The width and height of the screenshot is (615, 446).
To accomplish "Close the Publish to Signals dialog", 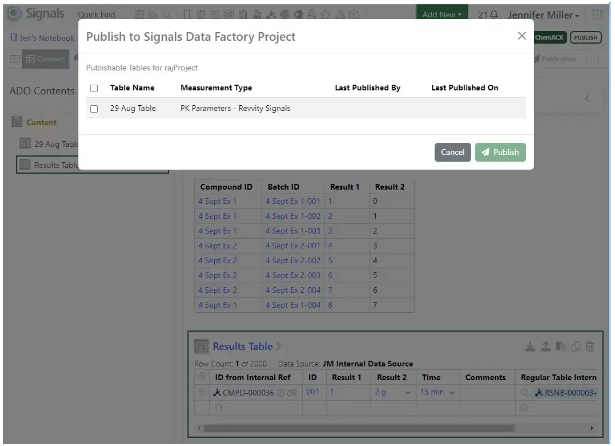I will tap(522, 36).
